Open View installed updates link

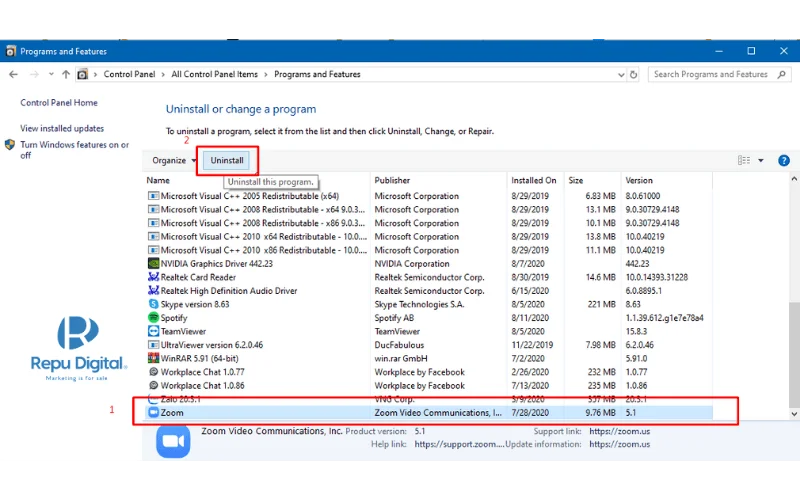62,129
